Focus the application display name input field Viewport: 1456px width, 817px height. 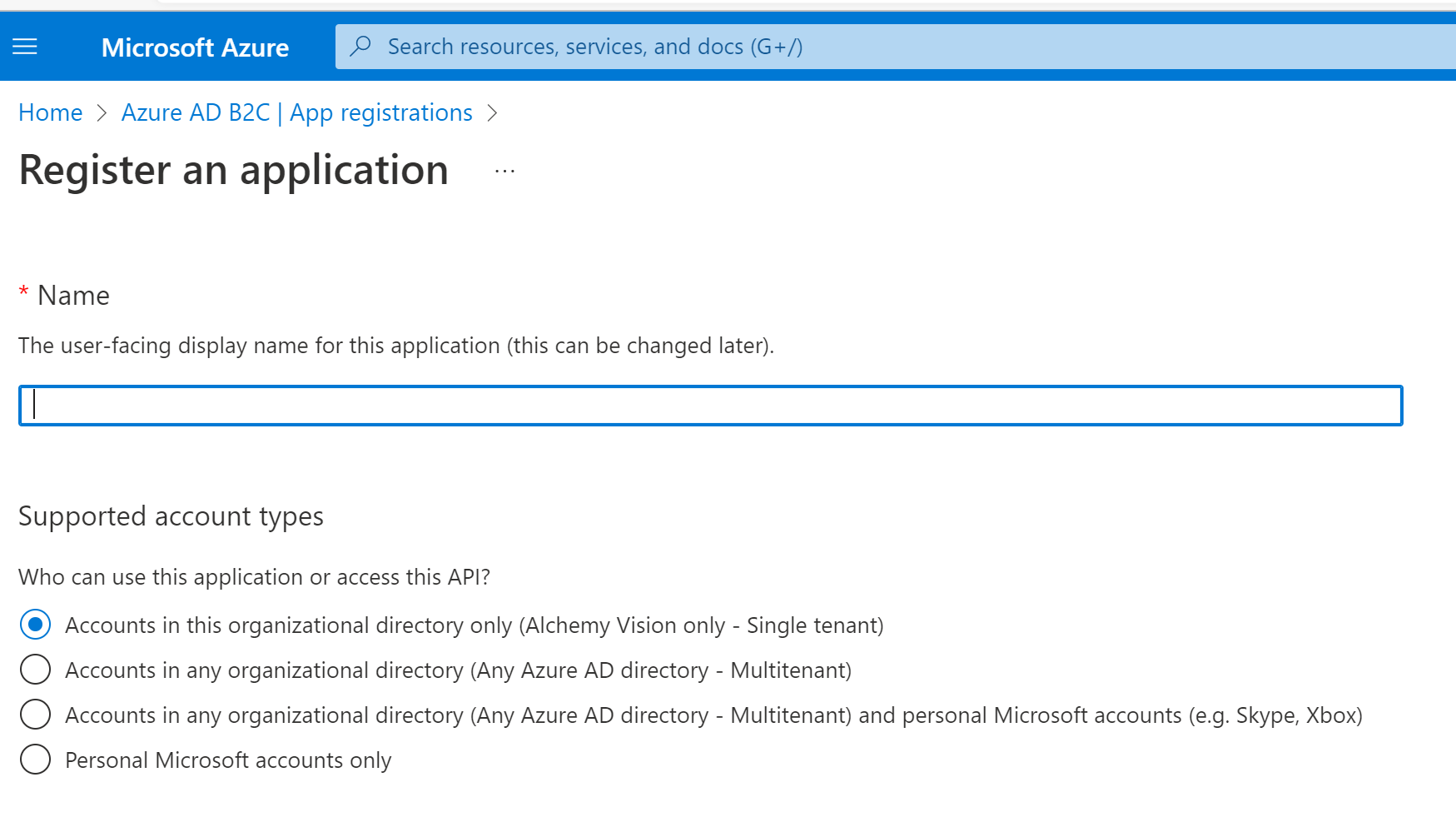point(708,406)
